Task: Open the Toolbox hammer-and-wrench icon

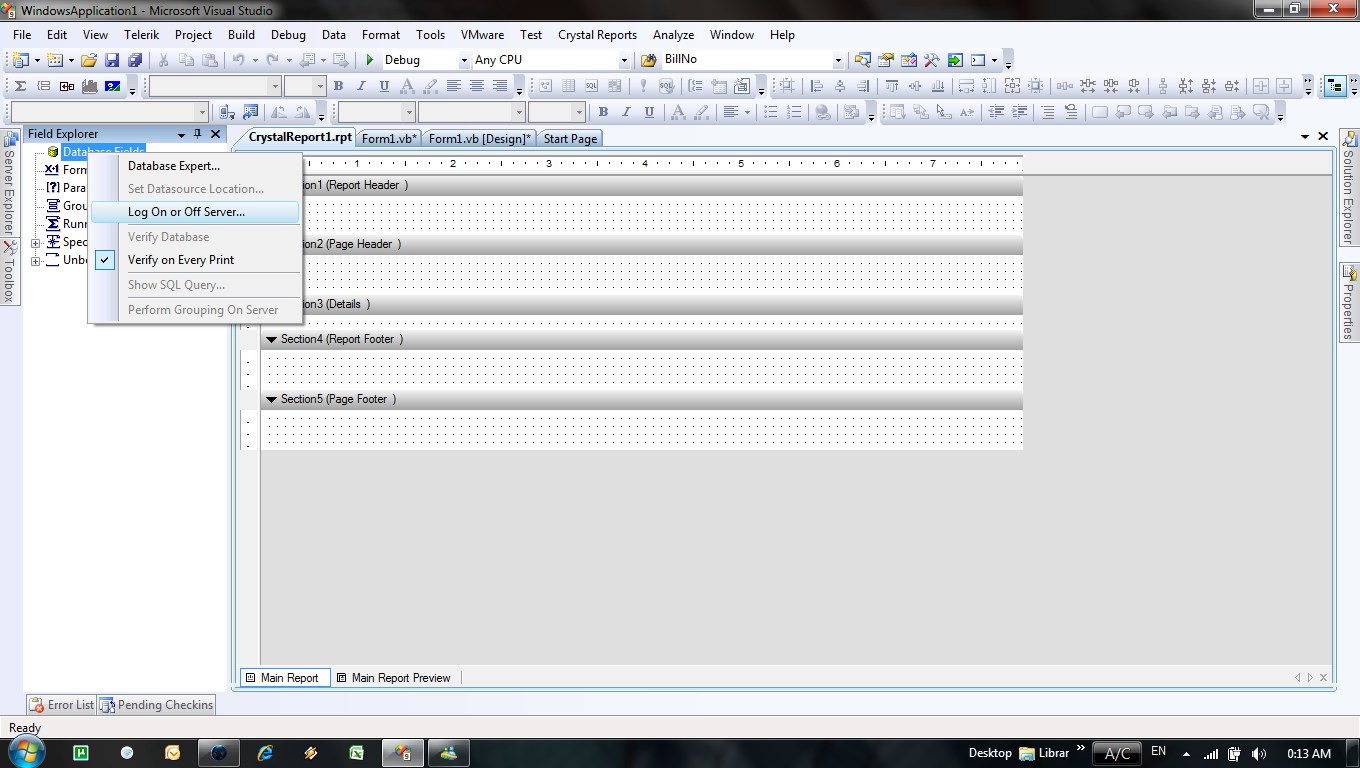Action: coord(931,59)
